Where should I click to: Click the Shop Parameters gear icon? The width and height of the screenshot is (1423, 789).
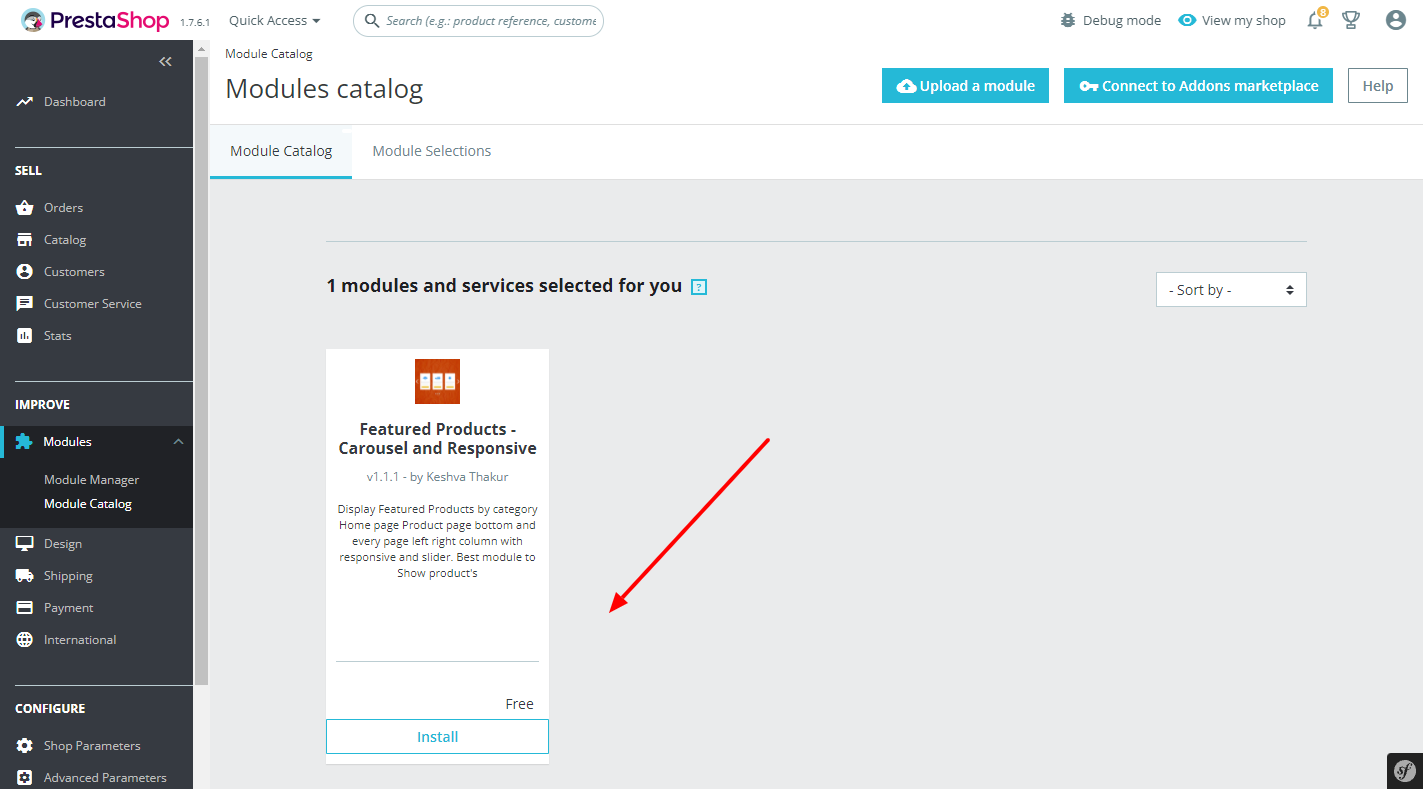pyautogui.click(x=25, y=746)
